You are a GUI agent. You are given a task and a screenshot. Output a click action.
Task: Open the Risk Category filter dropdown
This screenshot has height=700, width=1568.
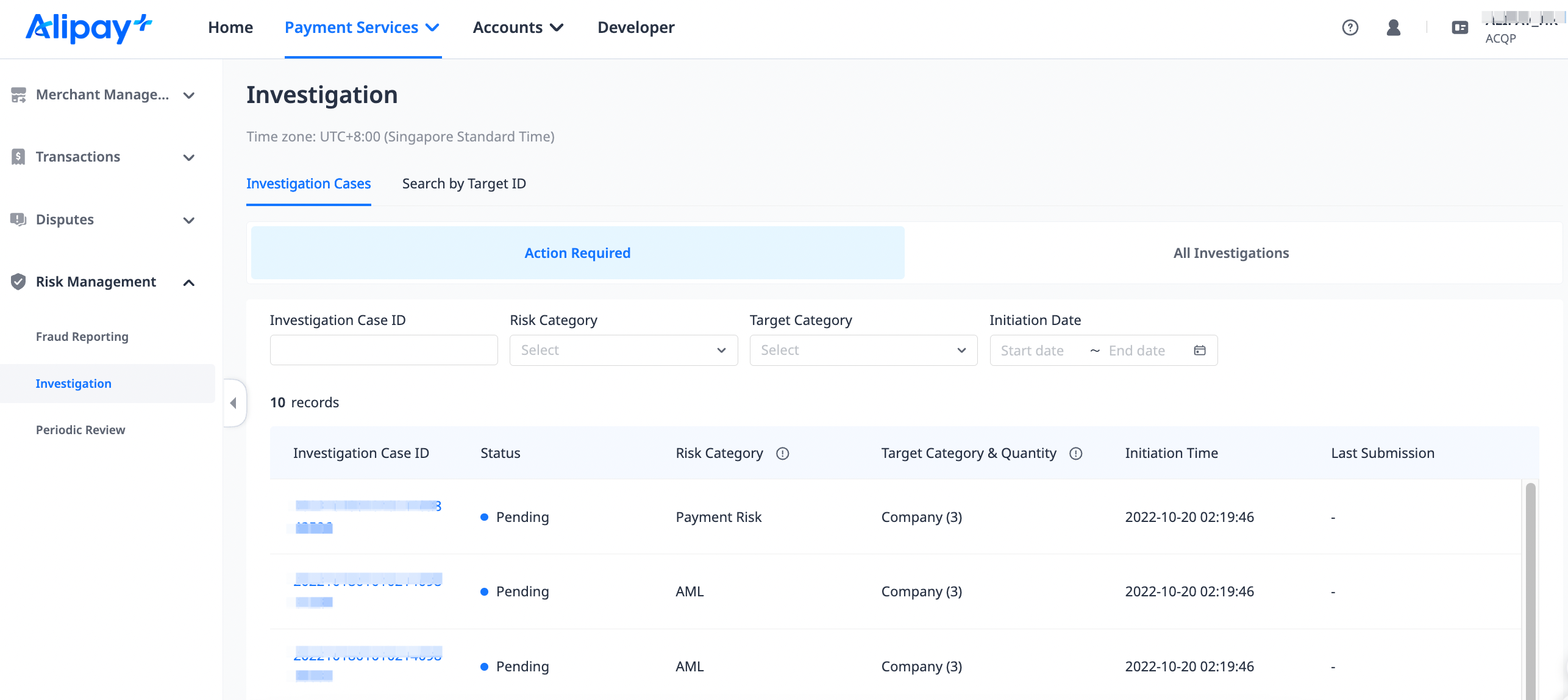click(x=623, y=350)
